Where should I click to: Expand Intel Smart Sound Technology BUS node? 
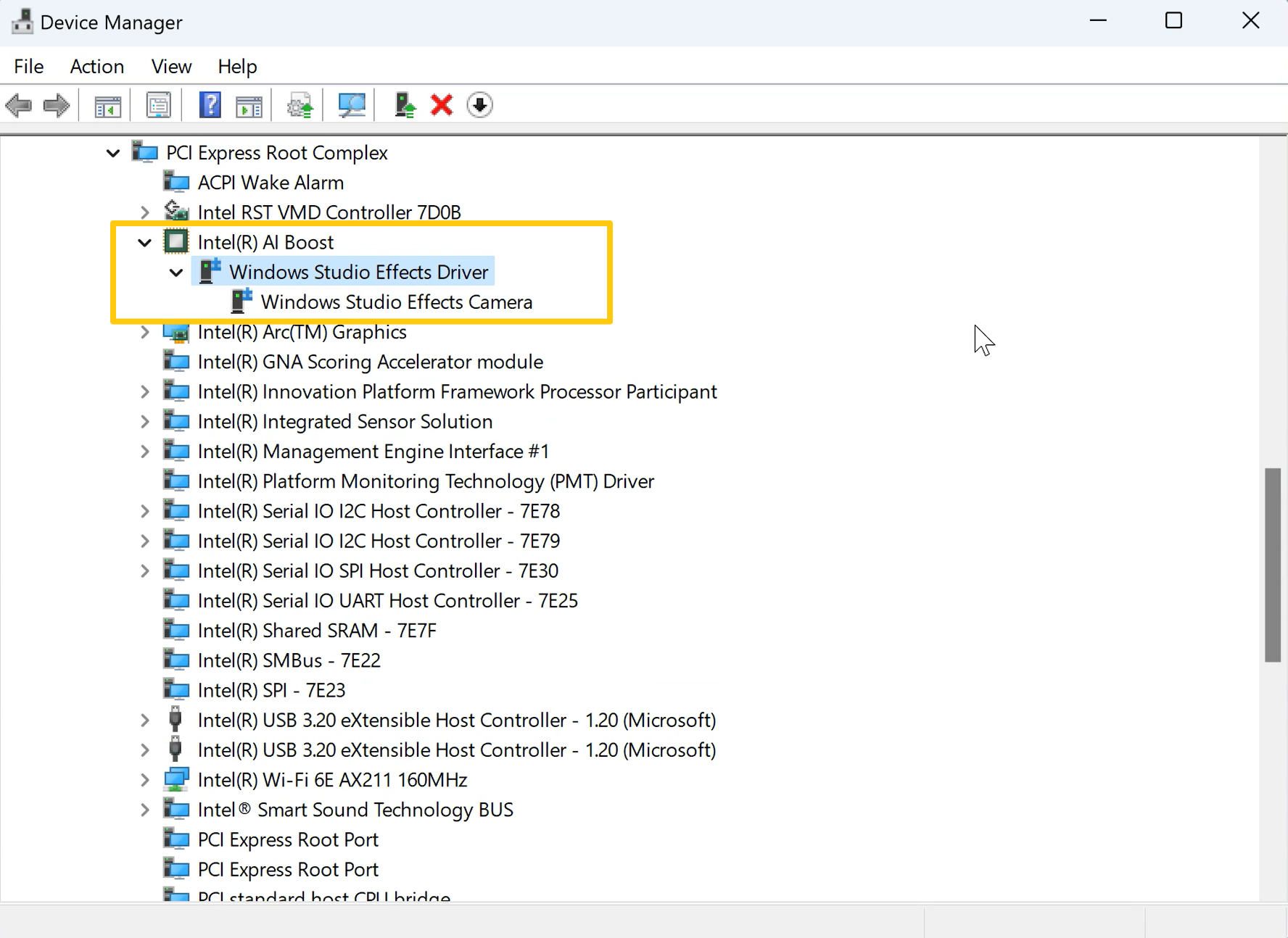pyautogui.click(x=145, y=810)
